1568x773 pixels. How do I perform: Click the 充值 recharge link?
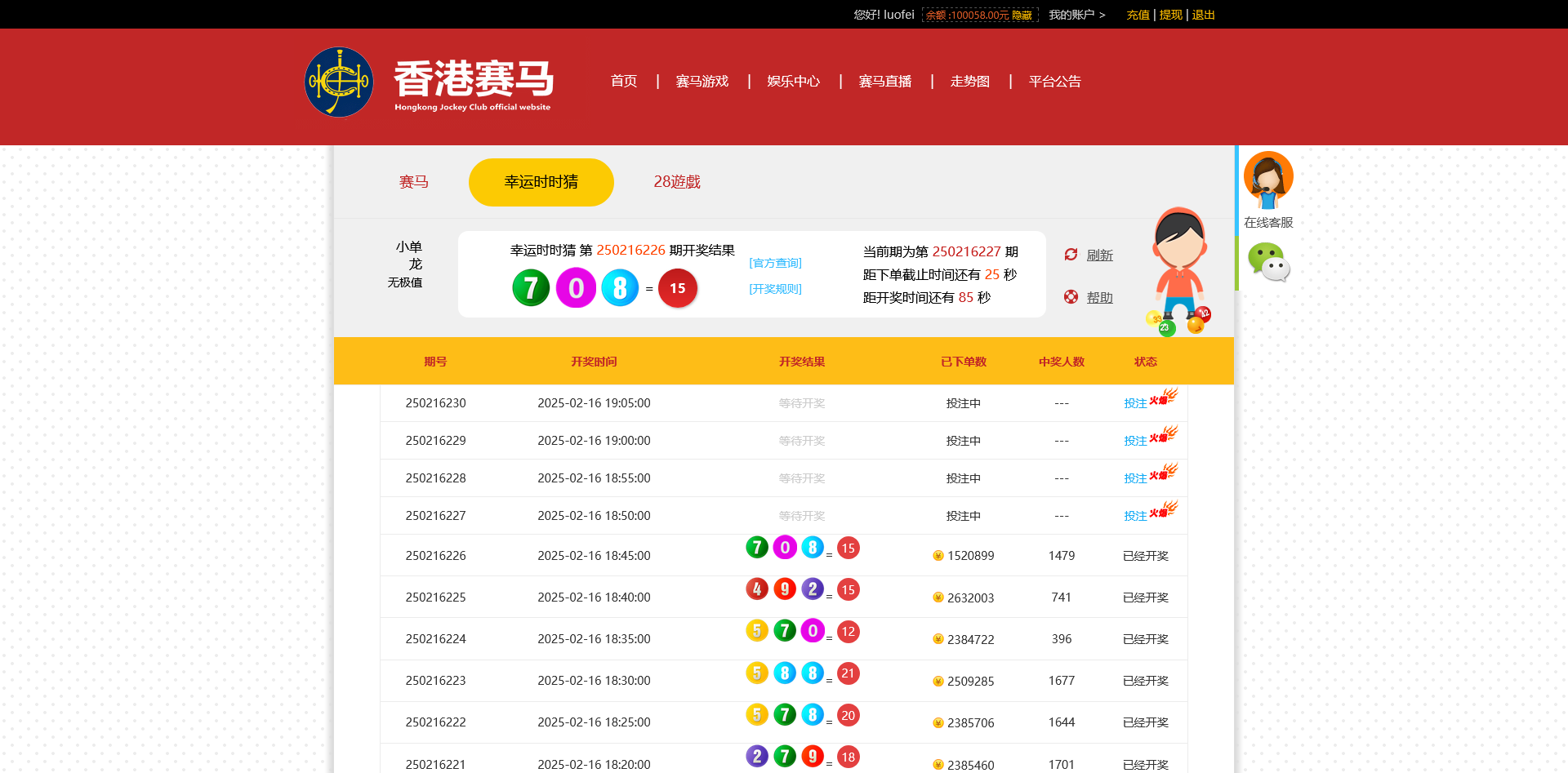[1138, 15]
